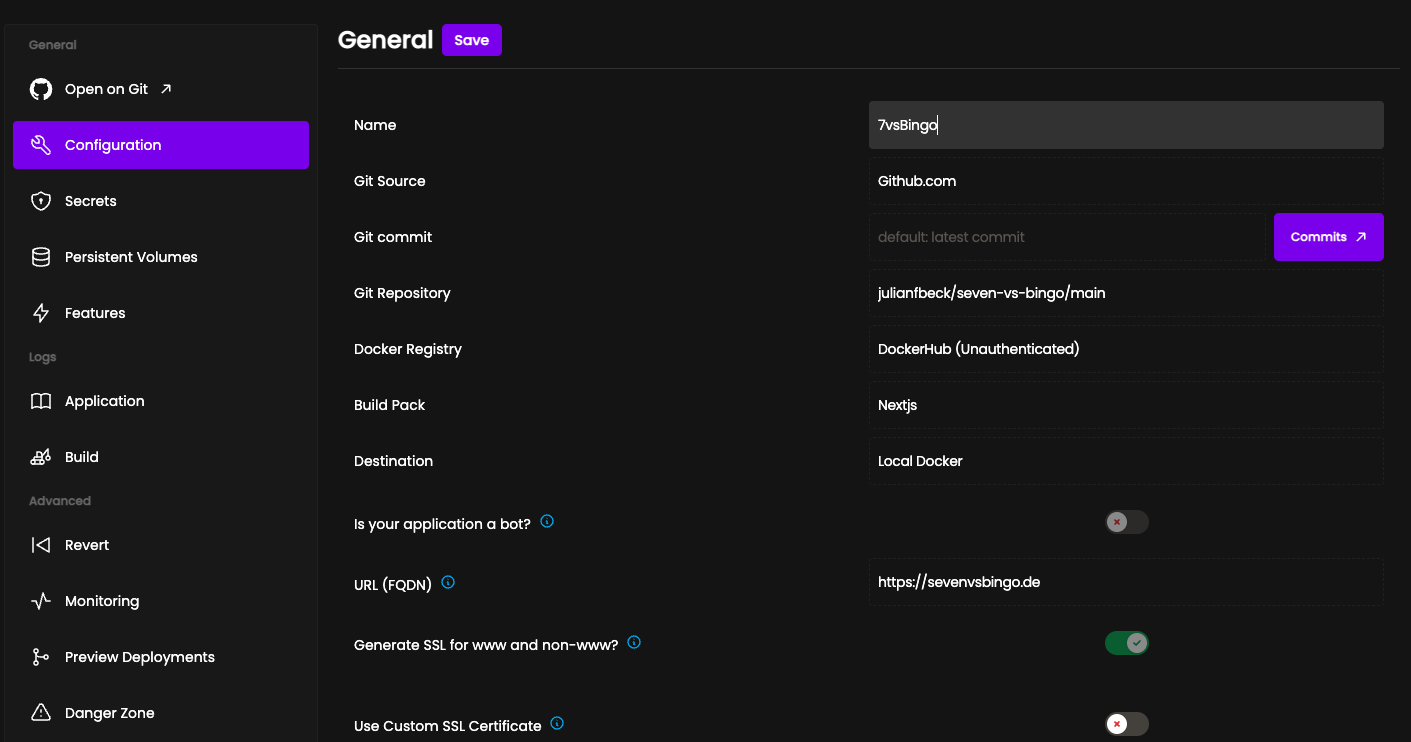Viewport: 1411px width, 742px height.
Task: Open the Docker Registry selector
Action: click(x=1126, y=348)
